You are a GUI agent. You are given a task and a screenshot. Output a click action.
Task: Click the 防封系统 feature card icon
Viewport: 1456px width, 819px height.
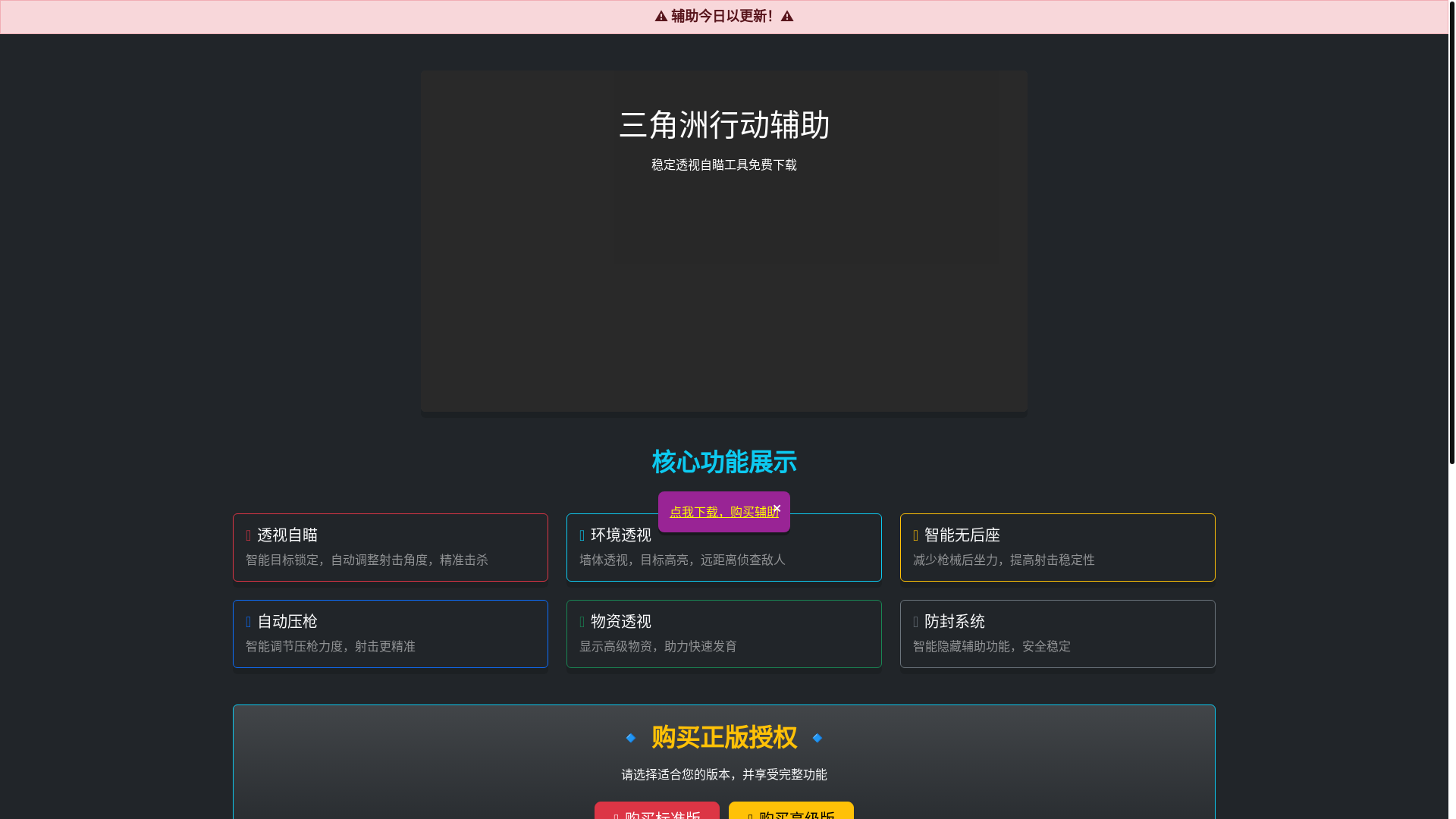coord(916,622)
